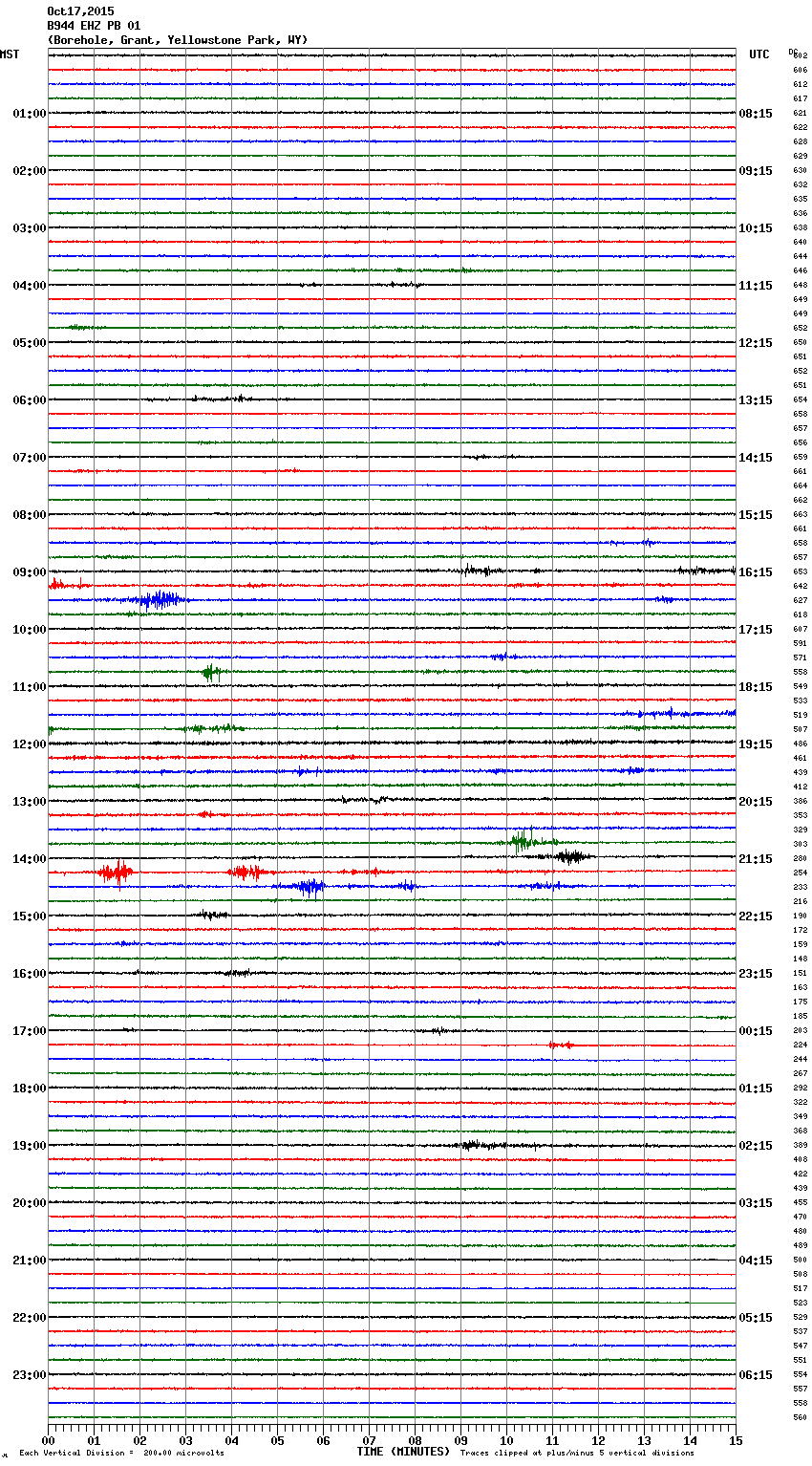Viewport: 812px width, 1466px height.
Task: Click the 03:15 UTC time label
Action: tap(756, 1203)
